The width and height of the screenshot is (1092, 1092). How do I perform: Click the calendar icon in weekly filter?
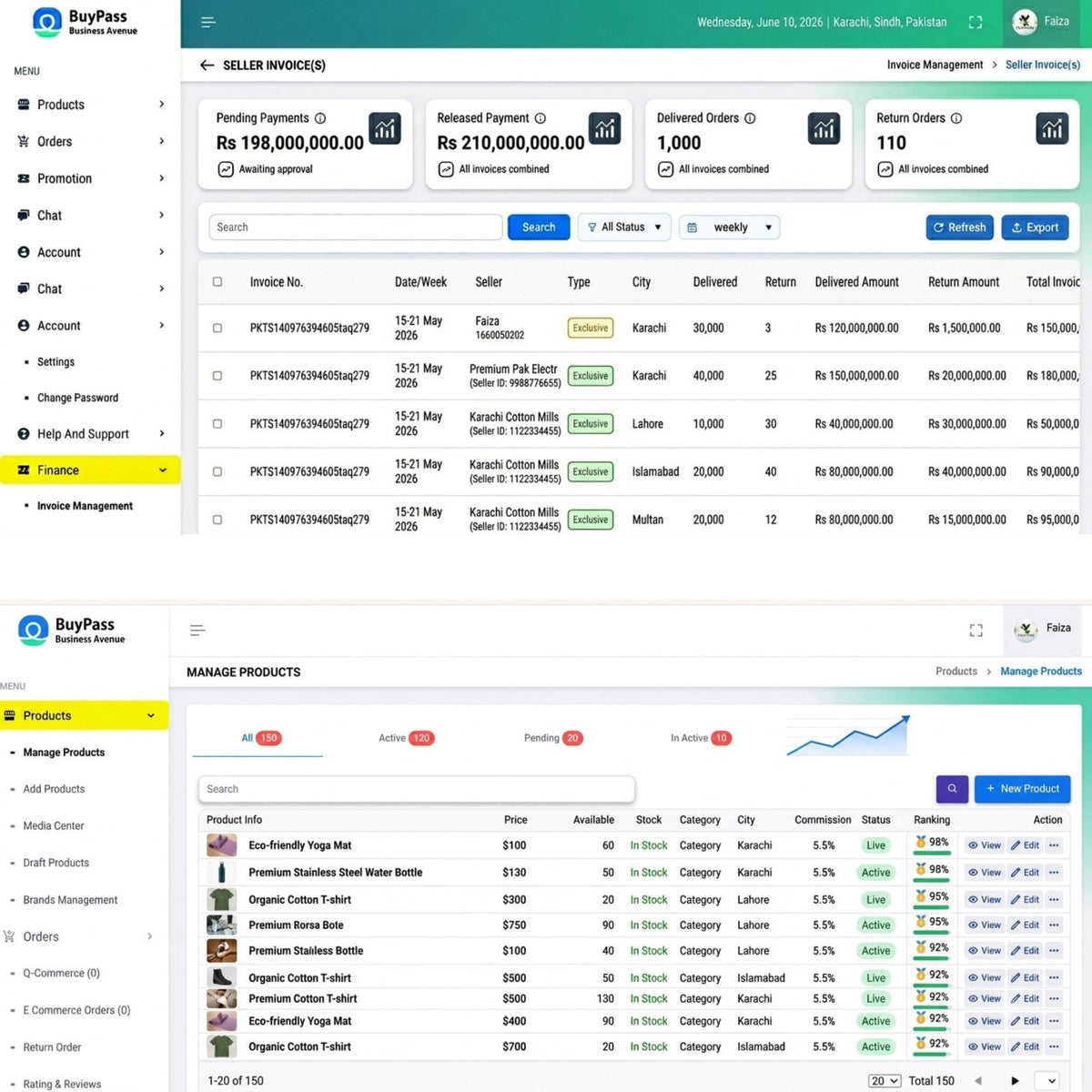coord(693,227)
